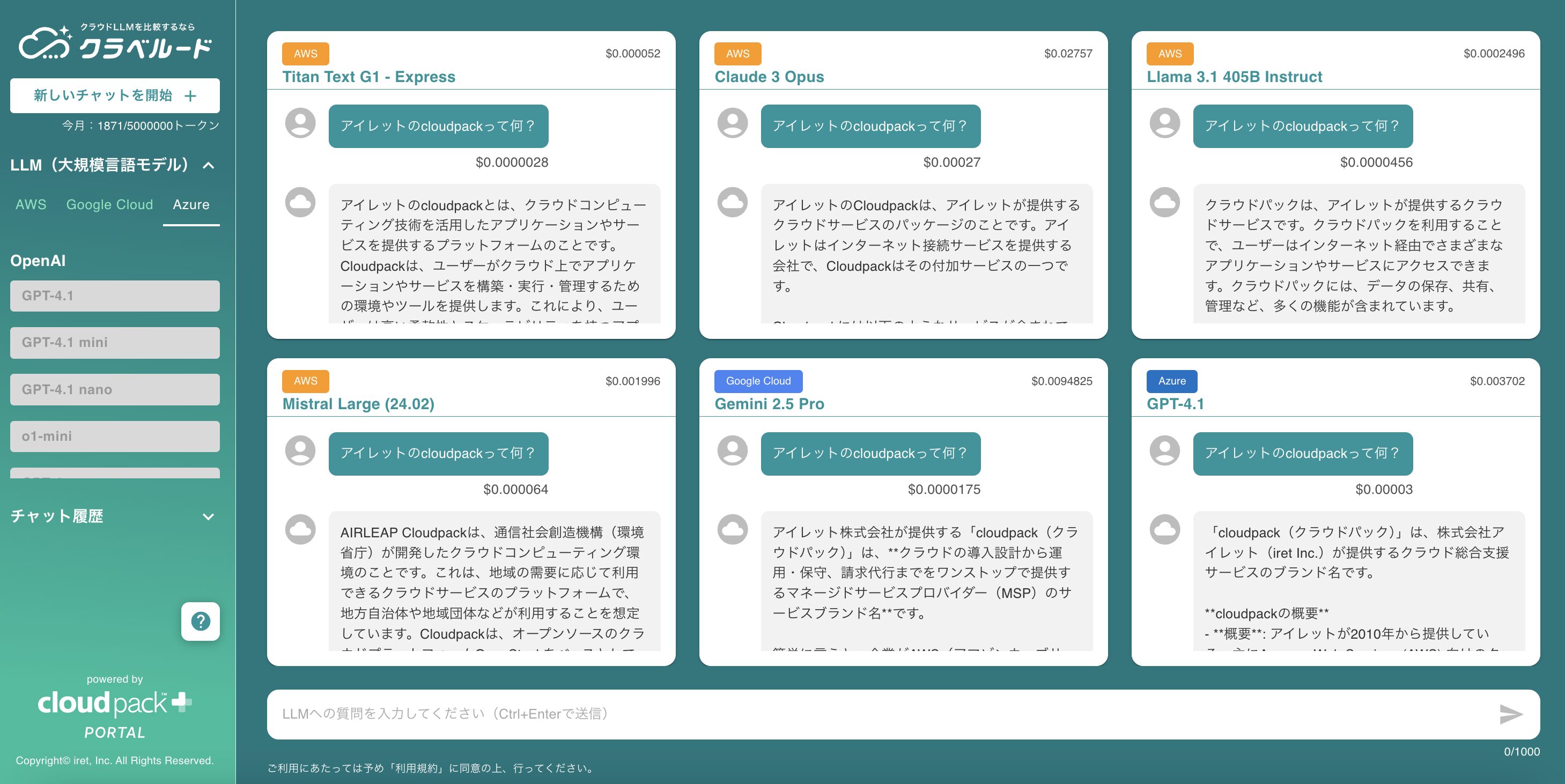Screen dimensions: 1565x784
Task: Click the plus icon in new chat button
Action: (191, 96)
